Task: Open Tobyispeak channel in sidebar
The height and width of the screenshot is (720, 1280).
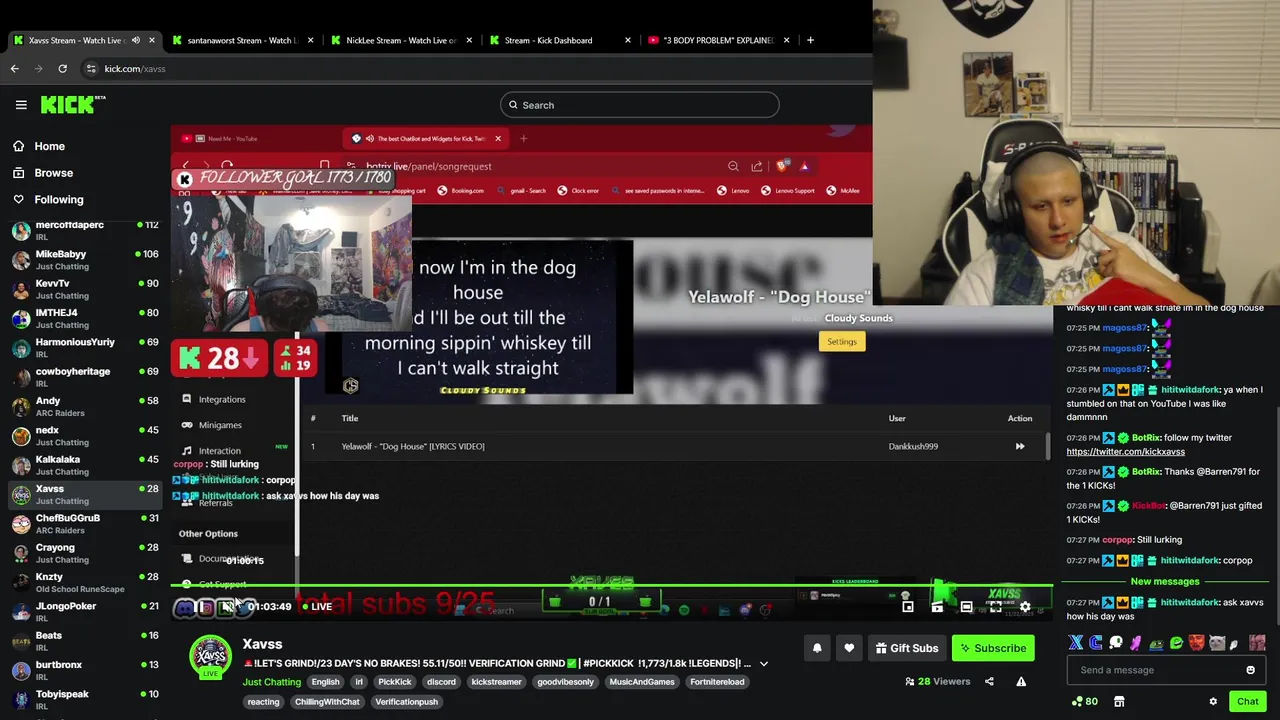Action: pos(85,700)
